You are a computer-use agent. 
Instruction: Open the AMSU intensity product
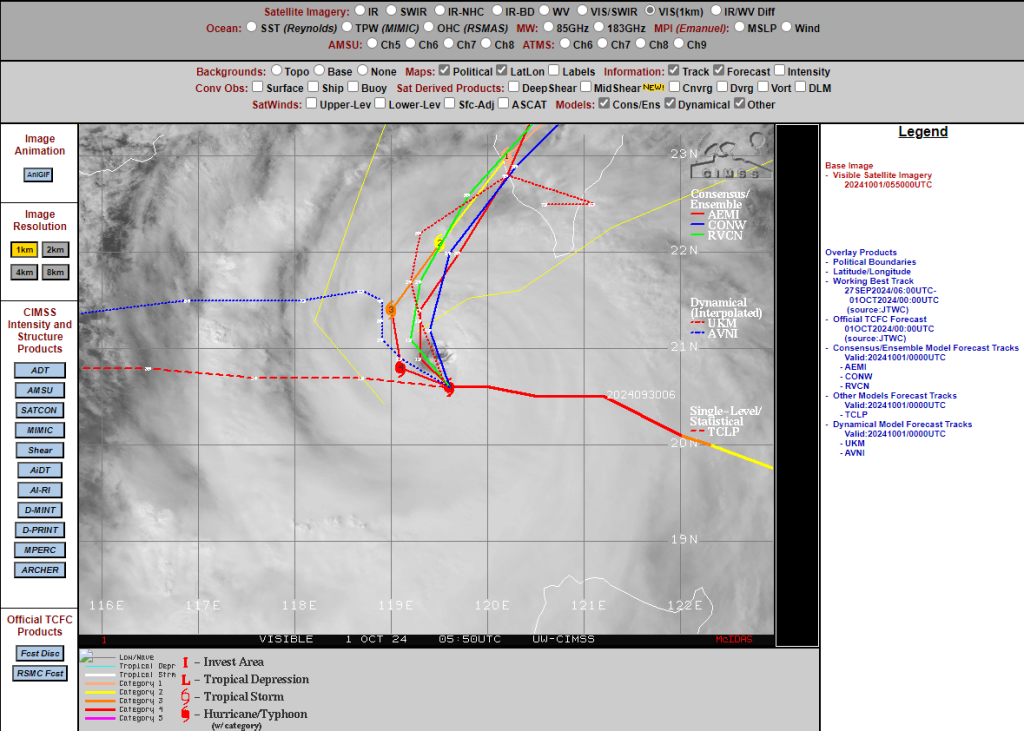coord(40,390)
